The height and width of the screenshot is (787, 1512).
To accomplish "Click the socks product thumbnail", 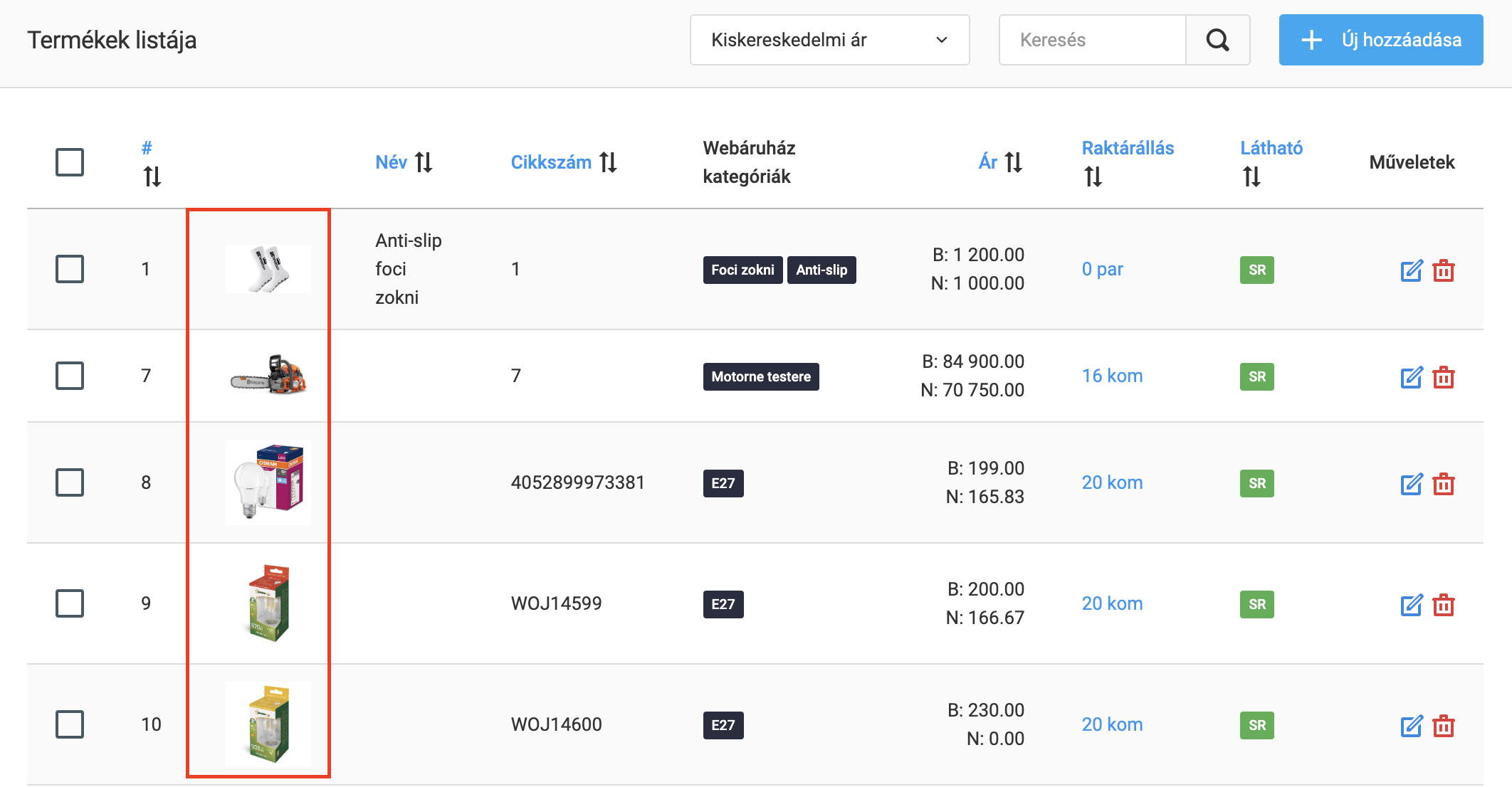I will pos(268,269).
